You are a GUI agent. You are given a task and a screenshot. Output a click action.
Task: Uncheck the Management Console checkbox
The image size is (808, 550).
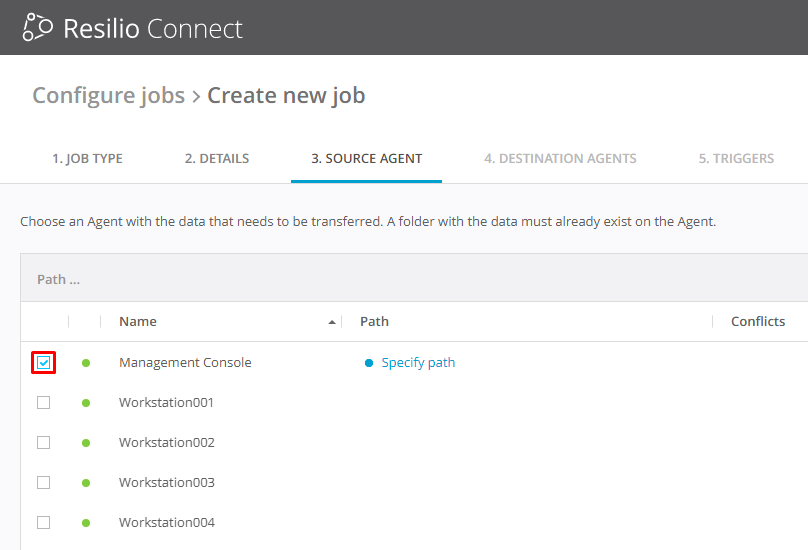[x=43, y=363]
